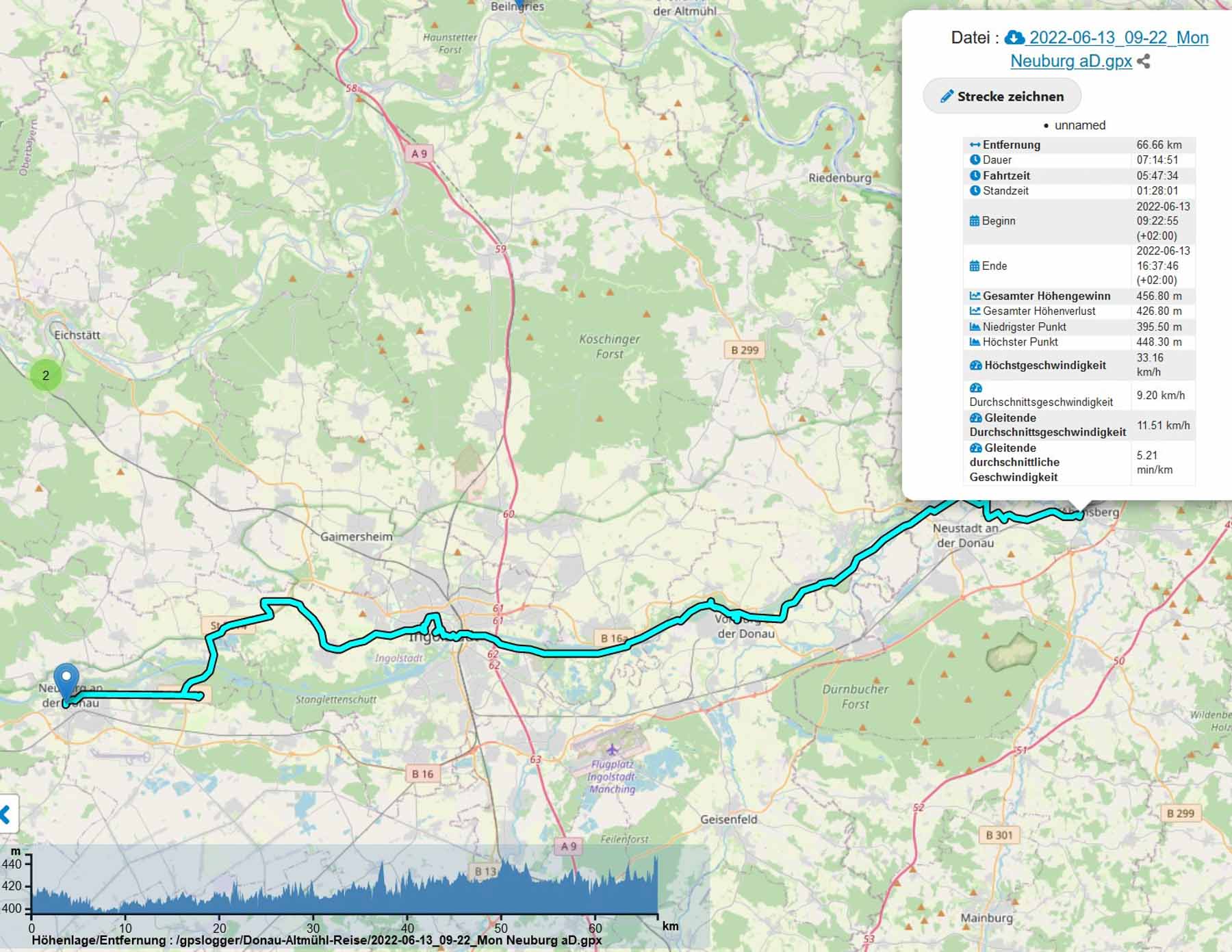Click the calendar icon next to Beginn
The height and width of the screenshot is (952, 1232).
975,221
